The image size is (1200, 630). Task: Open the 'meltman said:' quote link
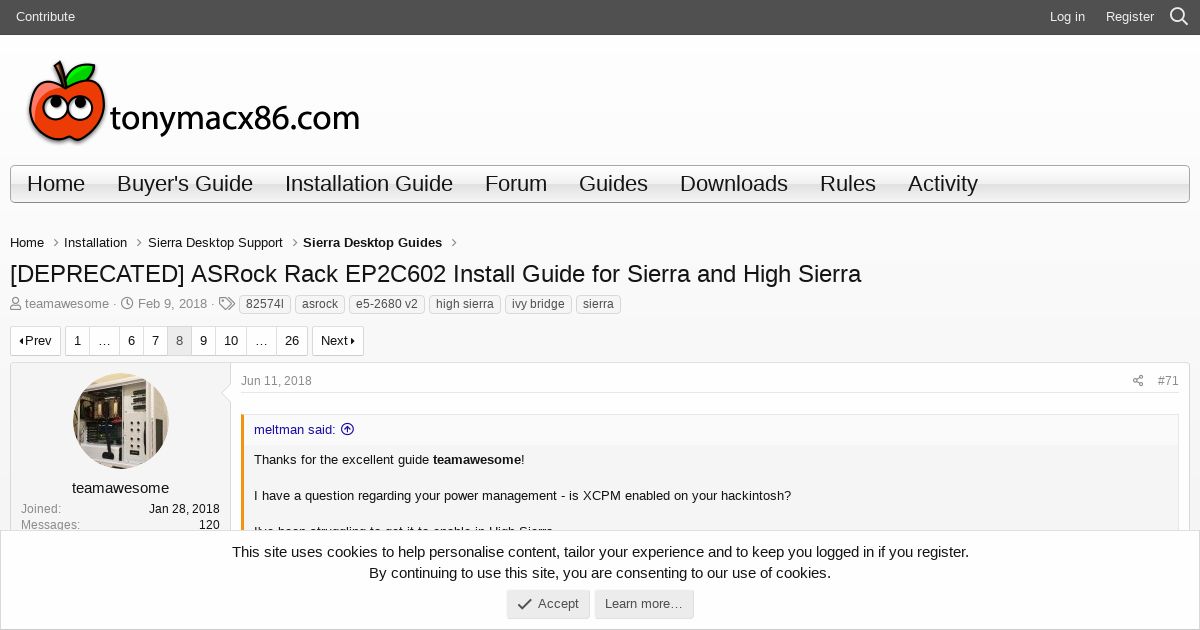[x=304, y=430]
